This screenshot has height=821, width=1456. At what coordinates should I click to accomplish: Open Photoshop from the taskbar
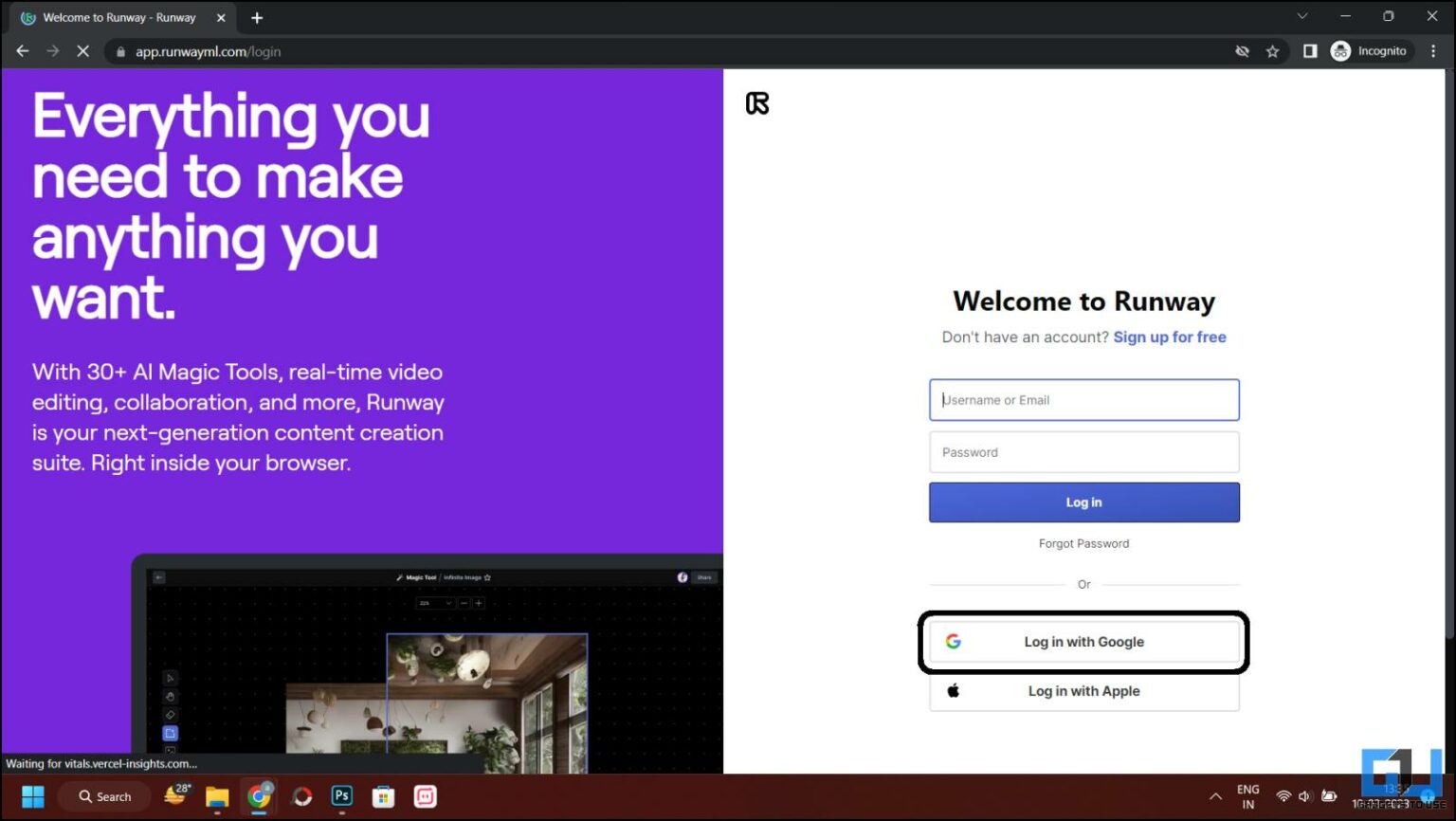341,796
